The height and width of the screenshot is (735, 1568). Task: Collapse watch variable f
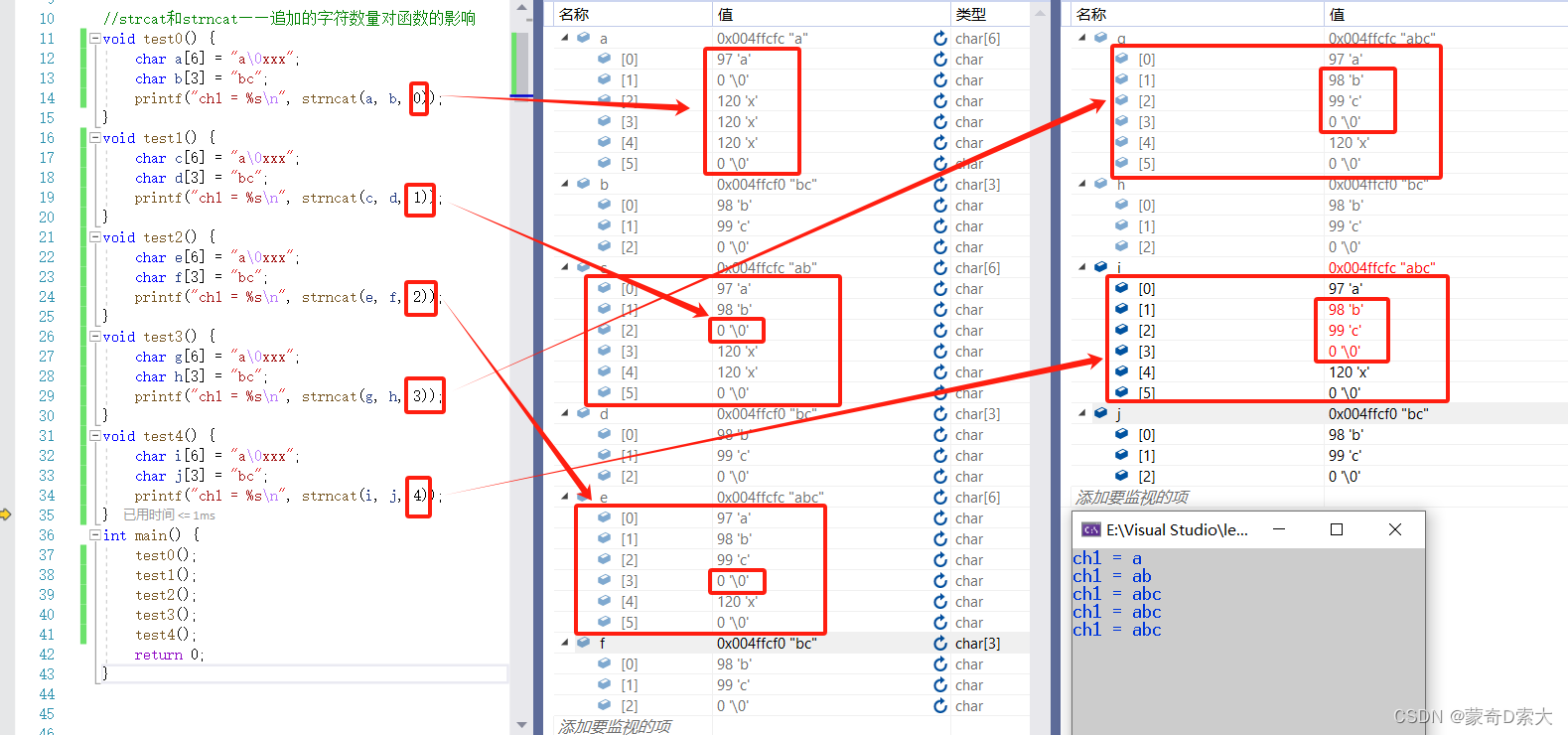pyautogui.click(x=565, y=644)
